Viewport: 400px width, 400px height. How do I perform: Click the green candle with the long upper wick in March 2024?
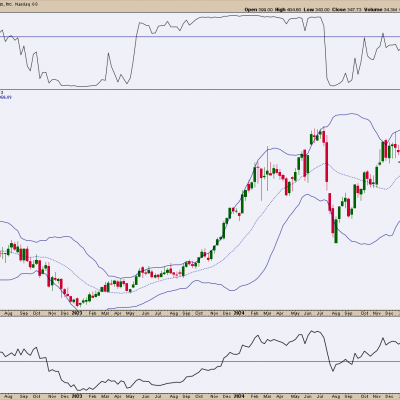267,168
